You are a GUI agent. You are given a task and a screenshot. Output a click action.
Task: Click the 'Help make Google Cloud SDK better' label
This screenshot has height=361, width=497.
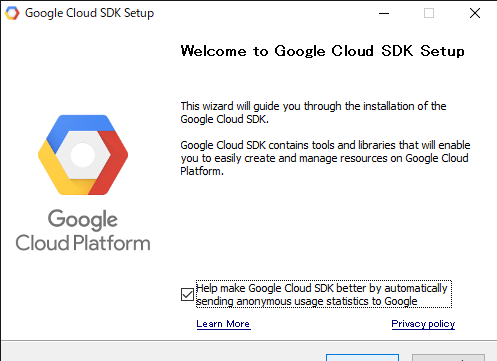click(x=324, y=294)
